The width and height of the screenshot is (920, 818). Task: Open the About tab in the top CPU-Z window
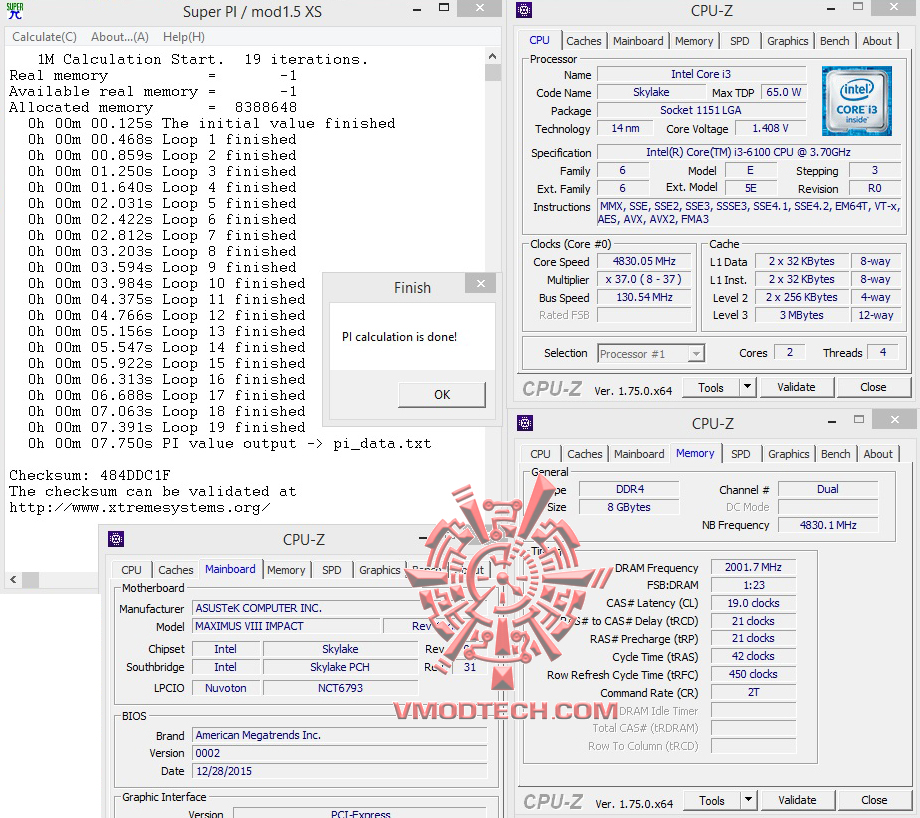point(877,41)
